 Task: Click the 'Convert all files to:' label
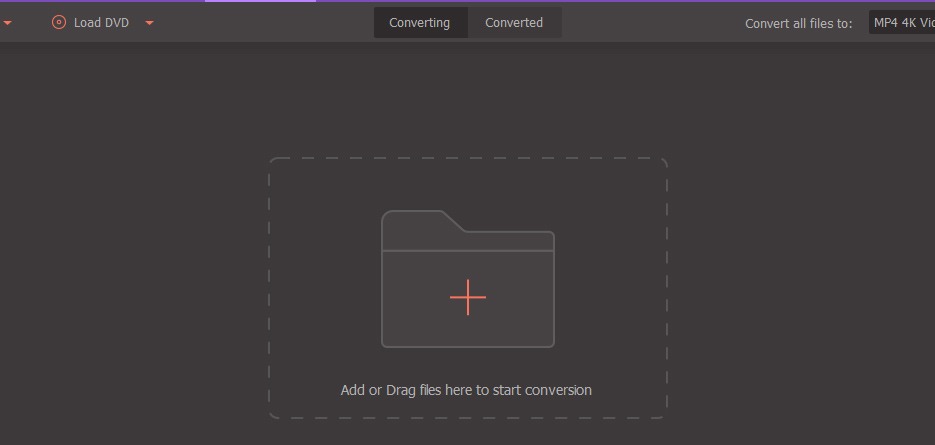point(799,24)
